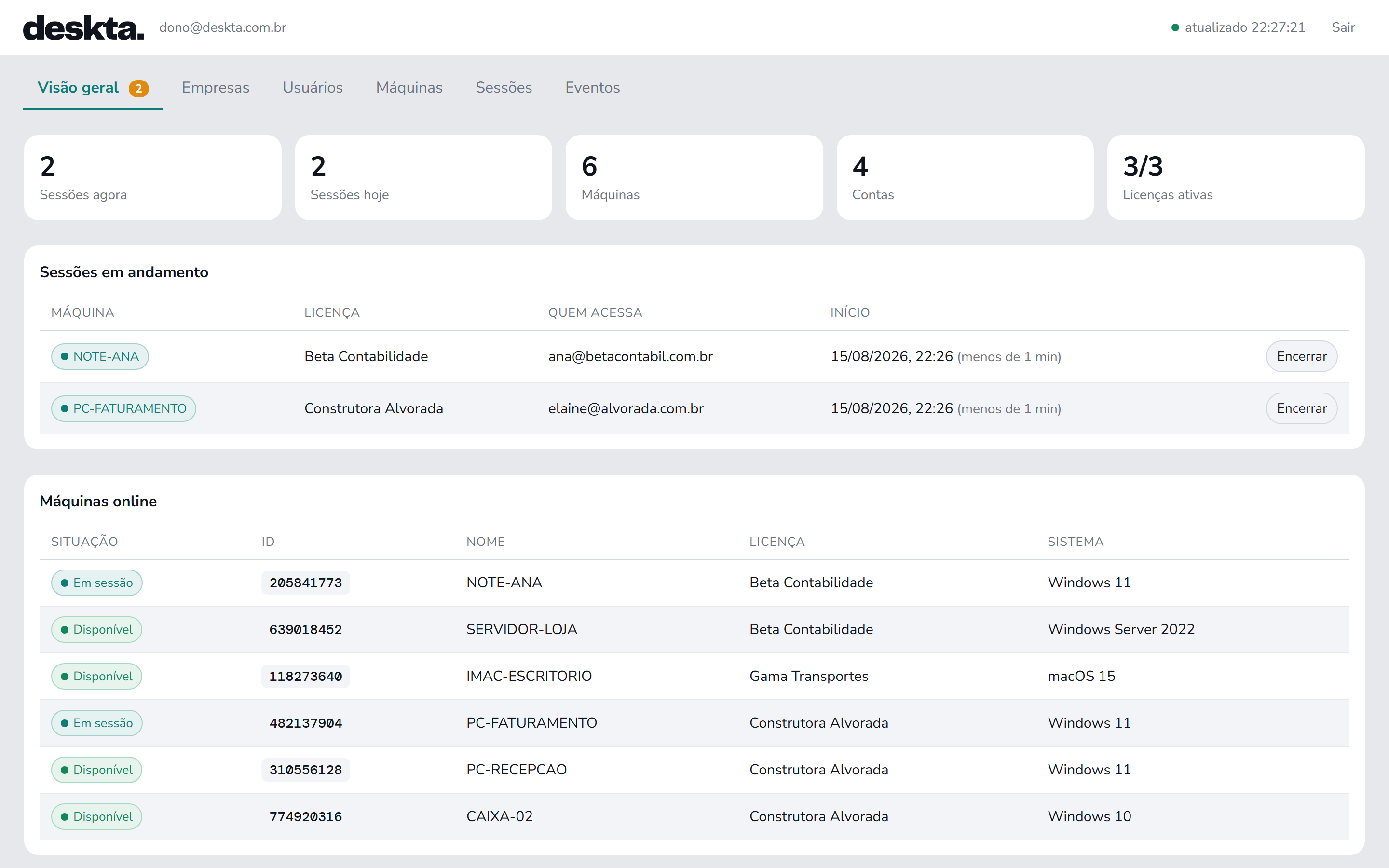Click the ID column header
1389x868 pixels.
tap(268, 542)
